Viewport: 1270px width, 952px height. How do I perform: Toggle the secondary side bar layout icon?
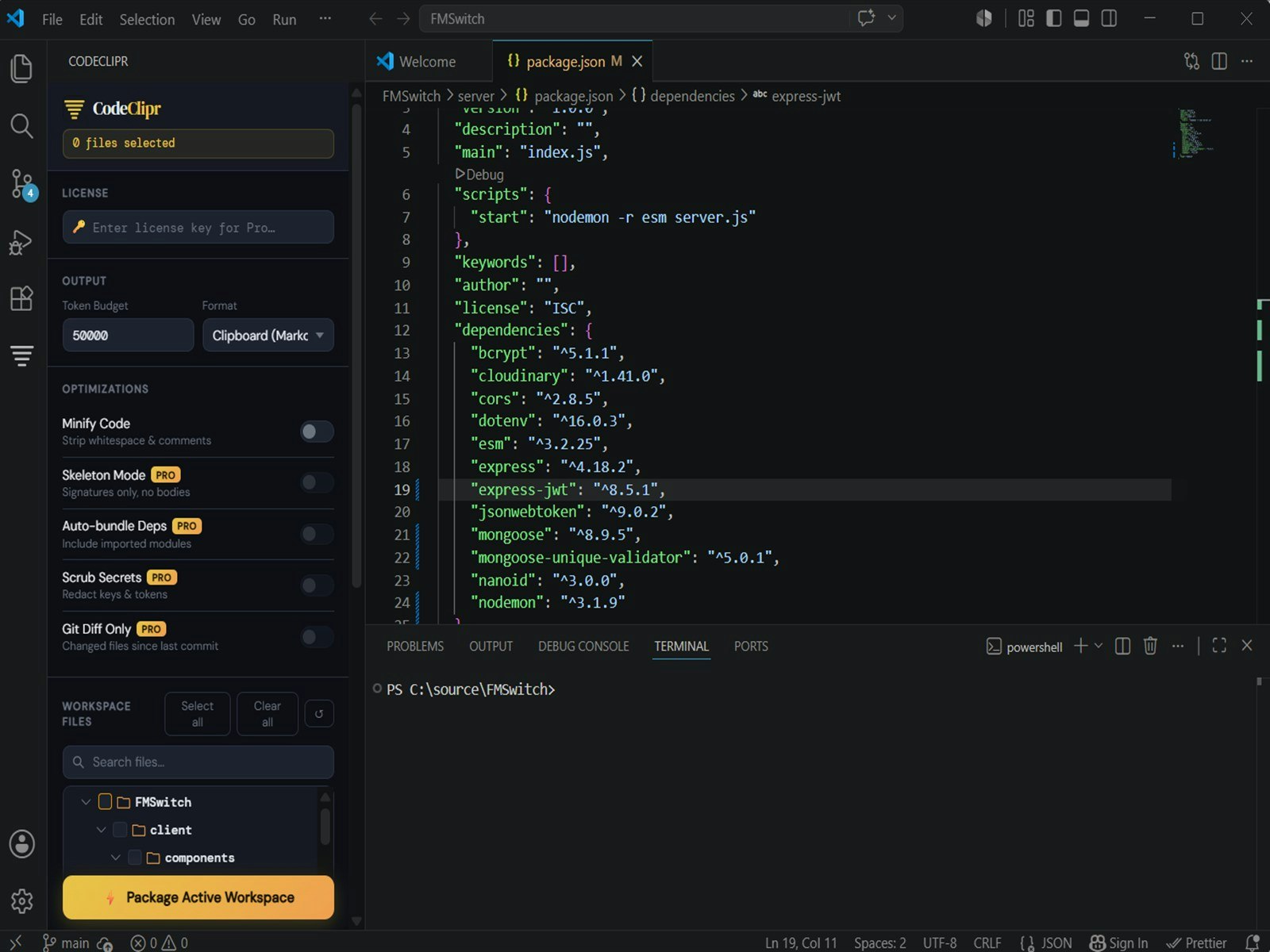pyautogui.click(x=1109, y=18)
